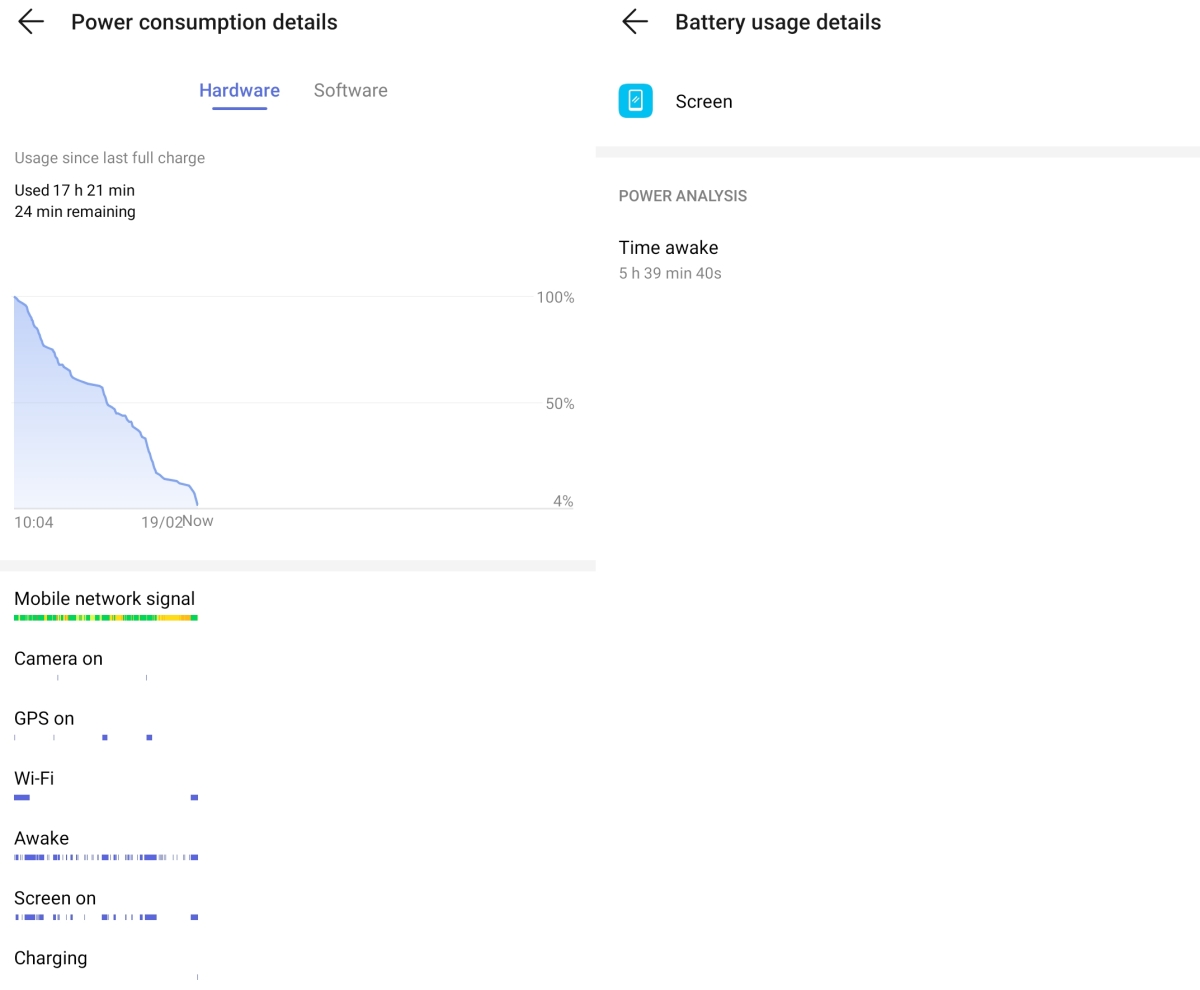The height and width of the screenshot is (990, 1200).
Task: Switch to the Software tab
Action: point(350,90)
